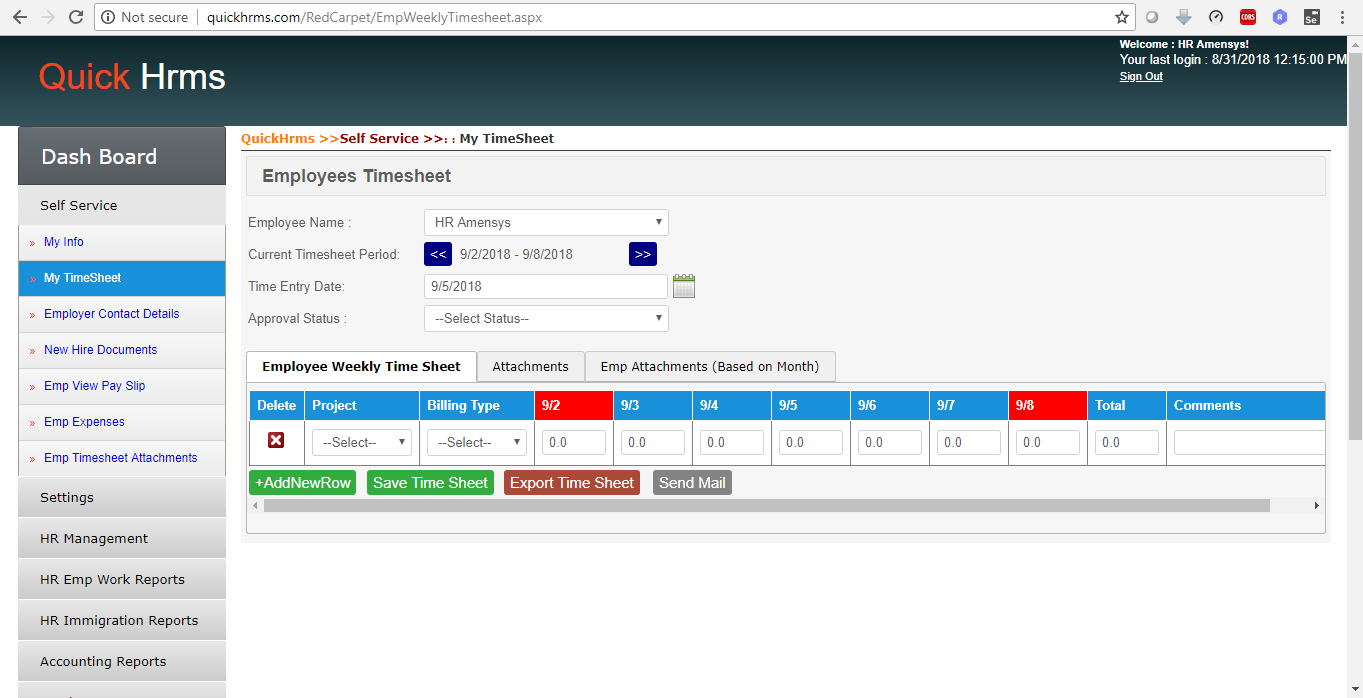The width and height of the screenshot is (1363, 698).
Task: Open the Billing Type dropdown
Action: [477, 442]
